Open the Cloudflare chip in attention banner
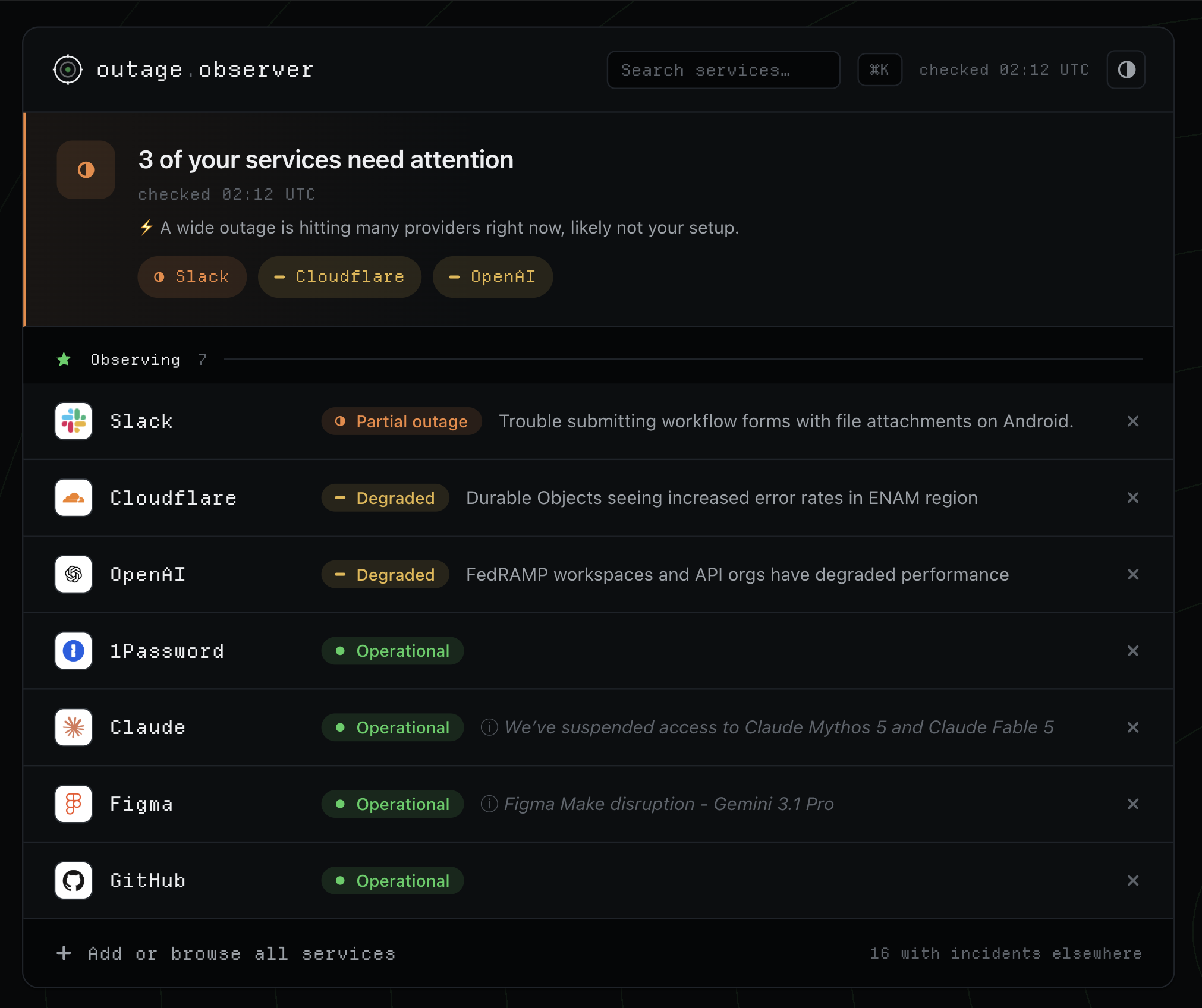The width and height of the screenshot is (1202, 1008). (x=339, y=277)
